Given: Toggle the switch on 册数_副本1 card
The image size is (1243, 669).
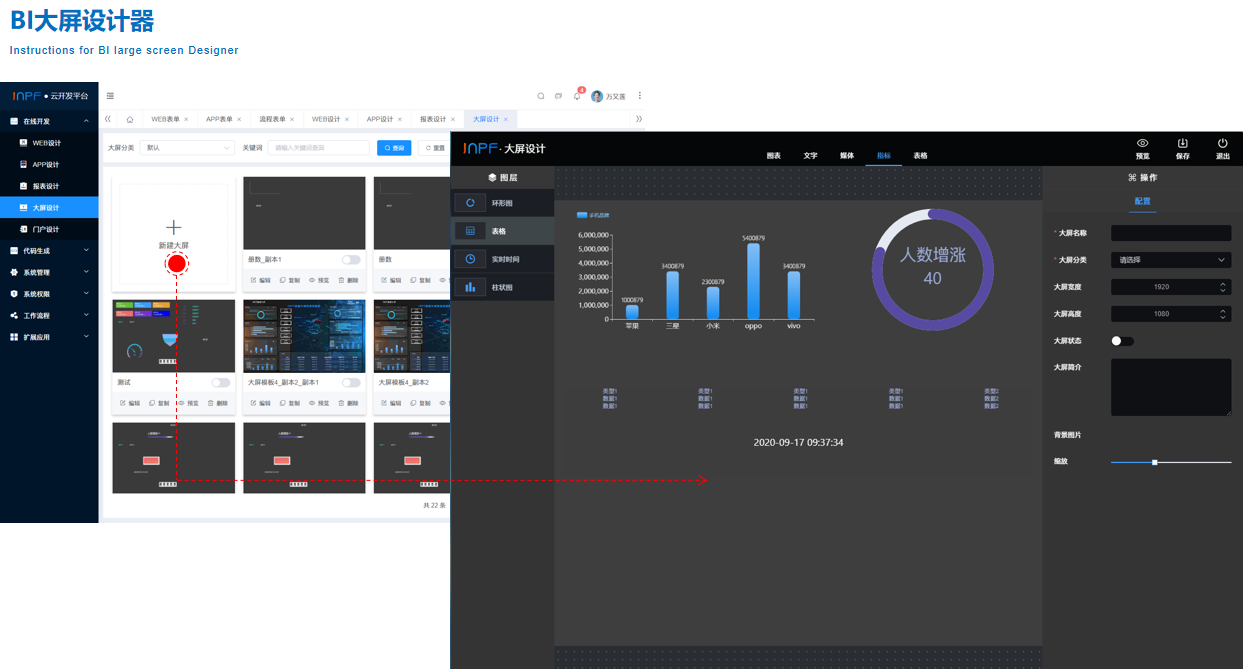Looking at the screenshot, I should coord(351,260).
